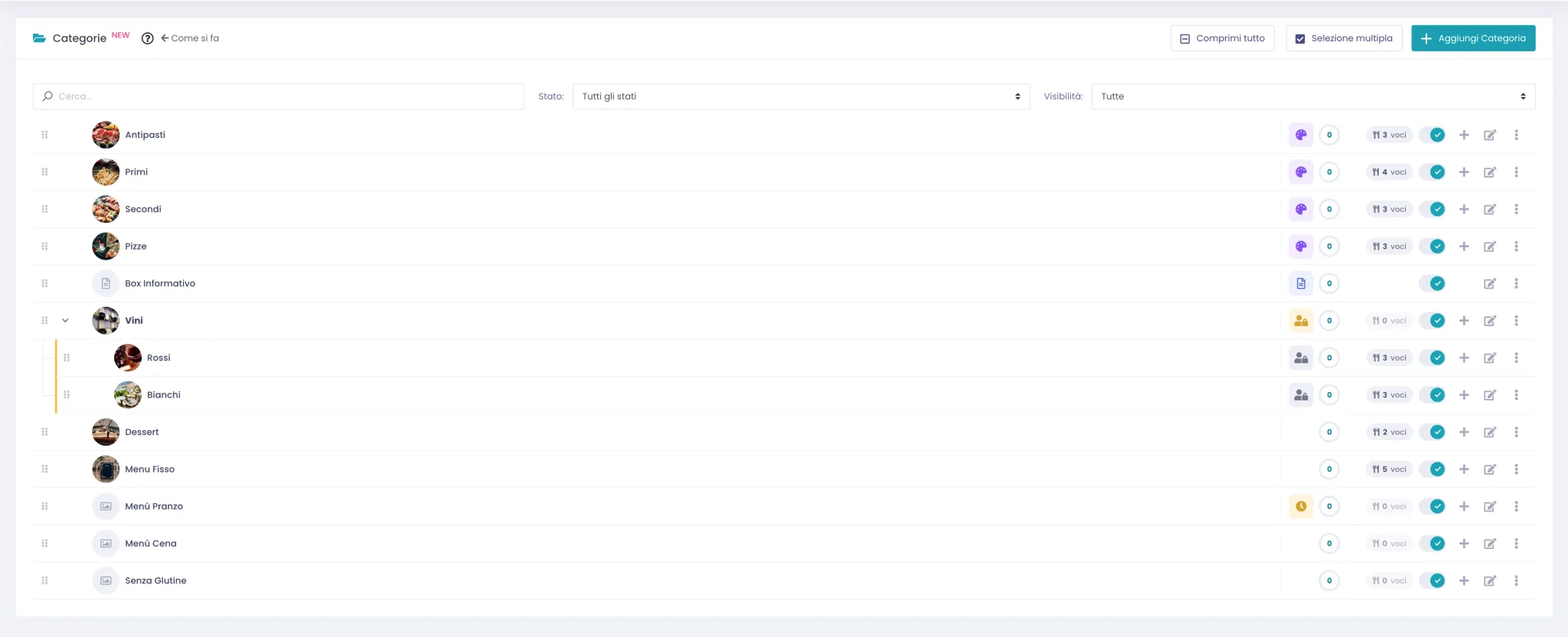Open the palette icon on Antipasti row

tap(1301, 135)
